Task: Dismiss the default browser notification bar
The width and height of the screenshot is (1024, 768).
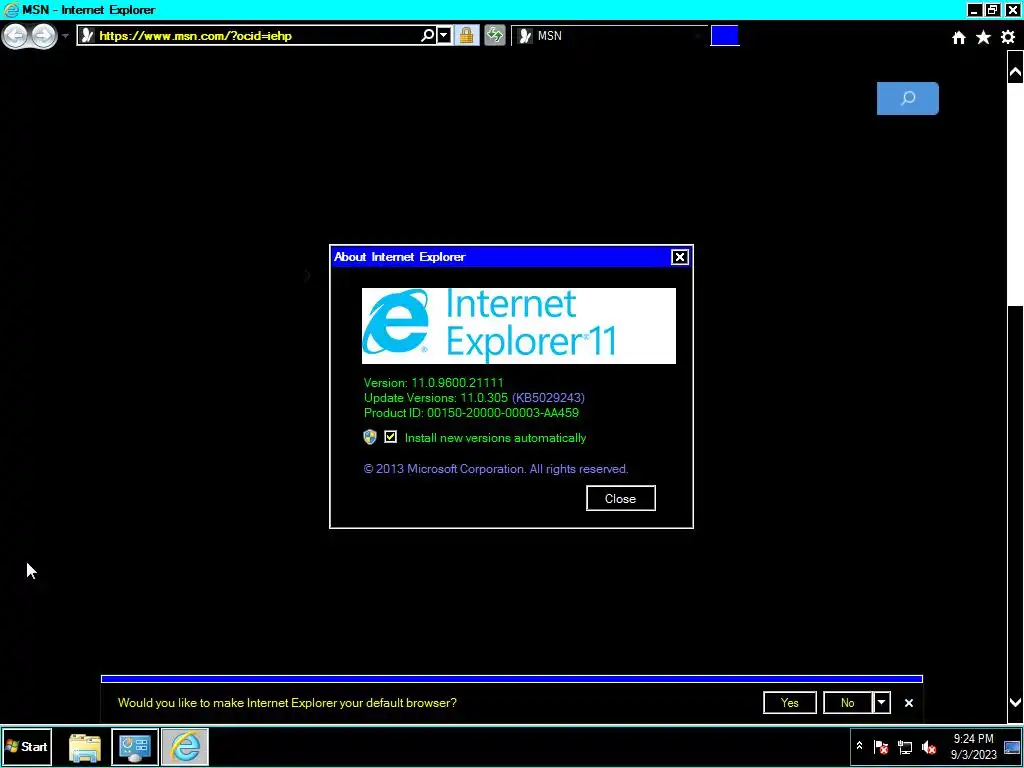Action: (x=908, y=703)
